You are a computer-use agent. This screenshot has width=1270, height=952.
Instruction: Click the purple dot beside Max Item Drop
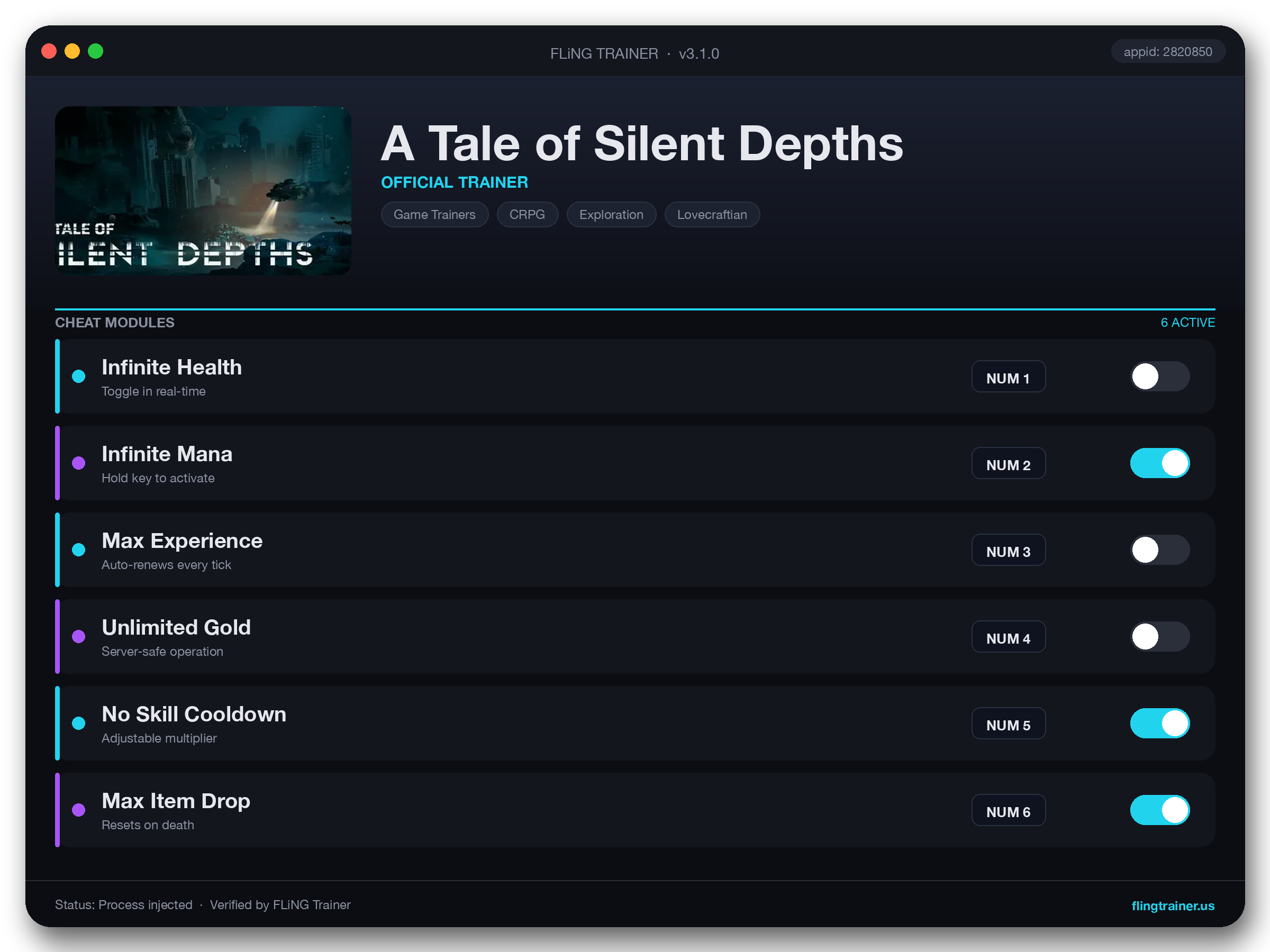click(79, 810)
